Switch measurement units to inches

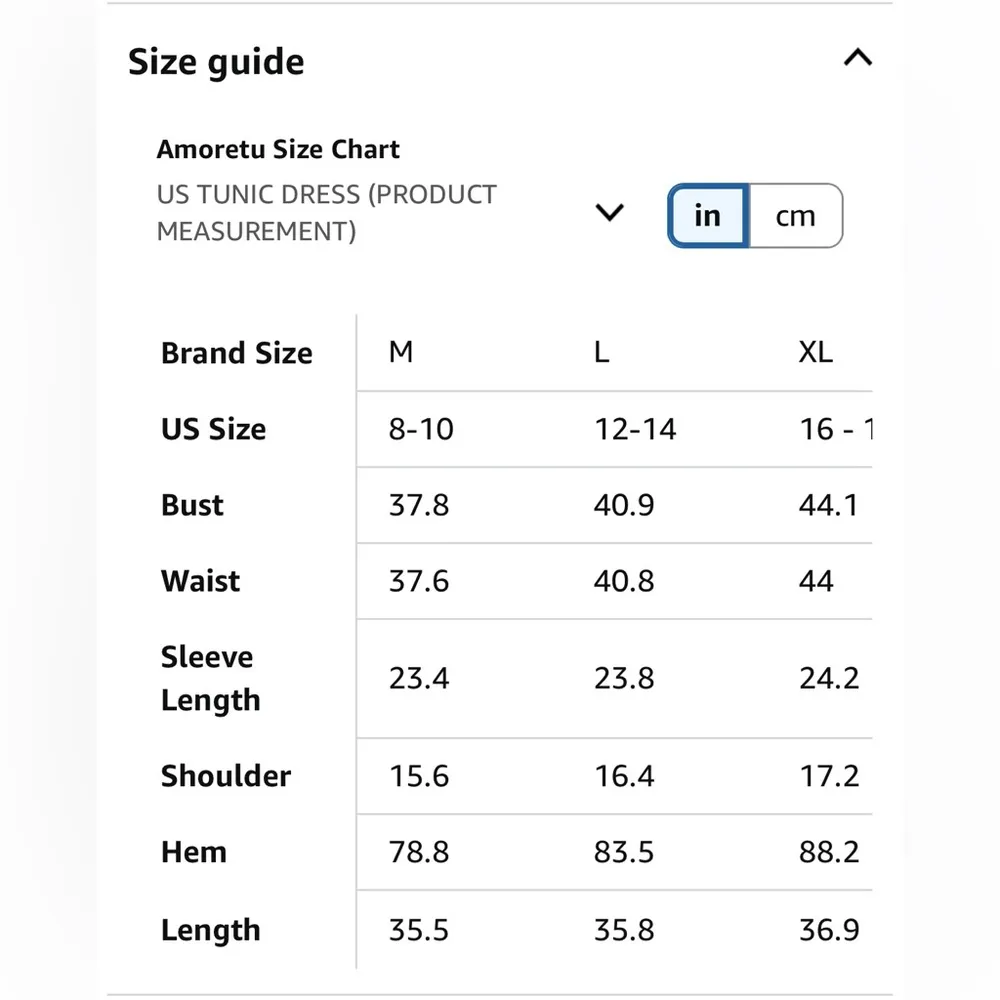click(x=707, y=215)
